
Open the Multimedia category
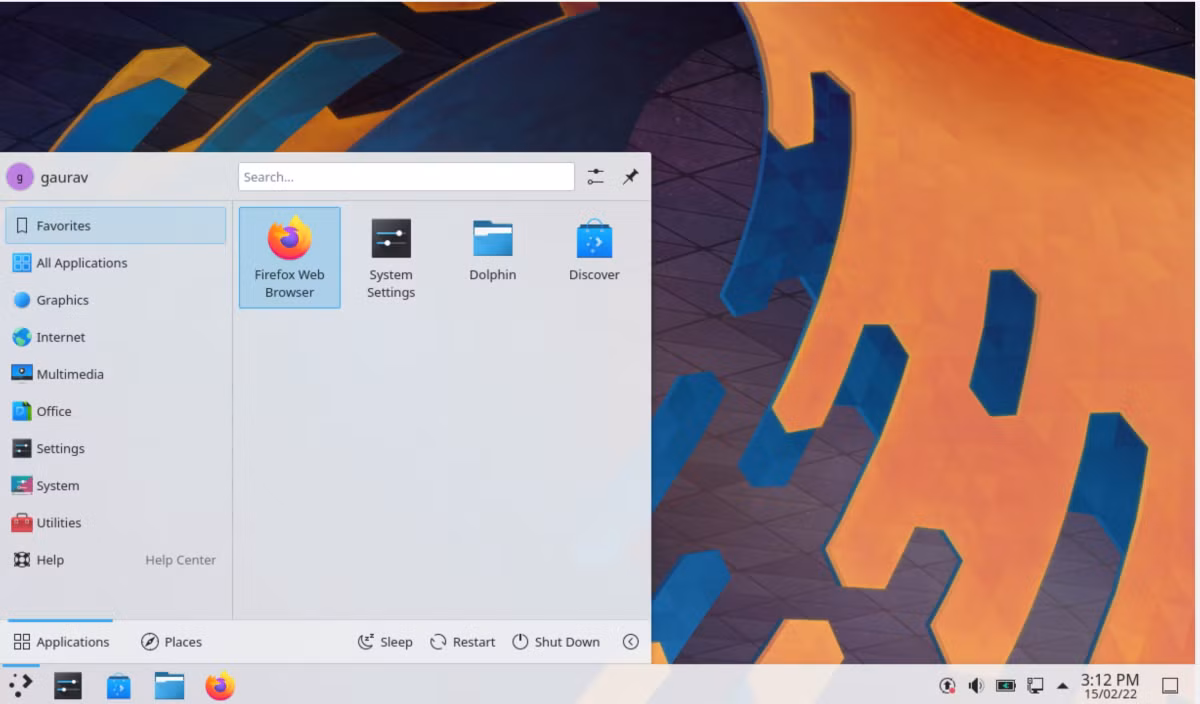click(116, 374)
